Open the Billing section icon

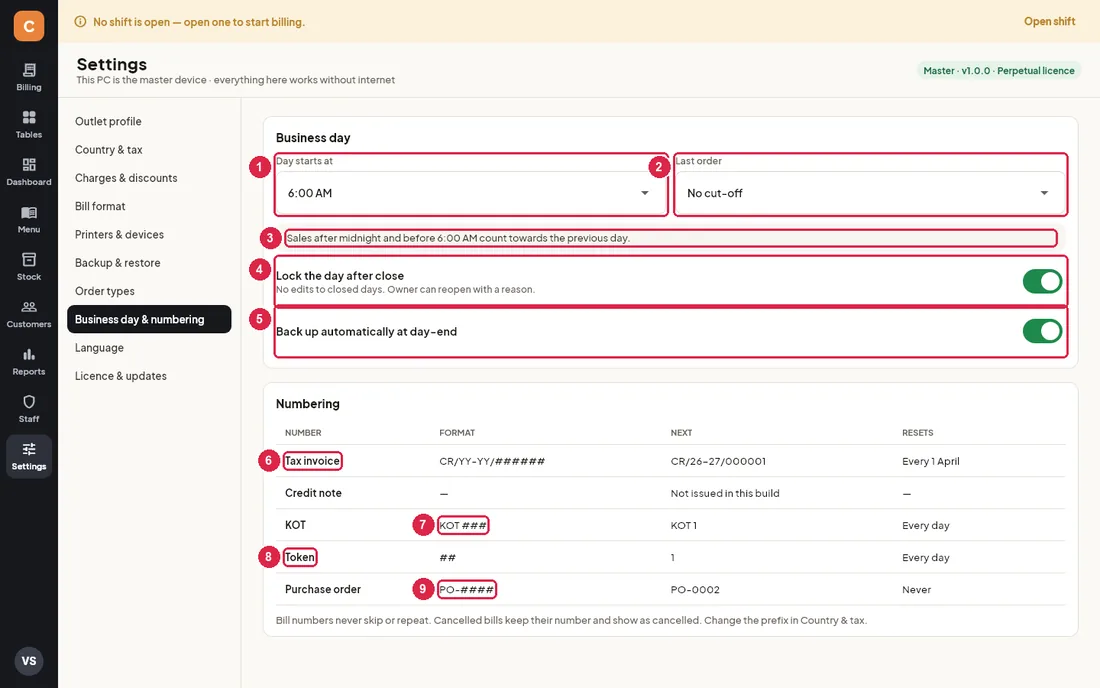[29, 70]
